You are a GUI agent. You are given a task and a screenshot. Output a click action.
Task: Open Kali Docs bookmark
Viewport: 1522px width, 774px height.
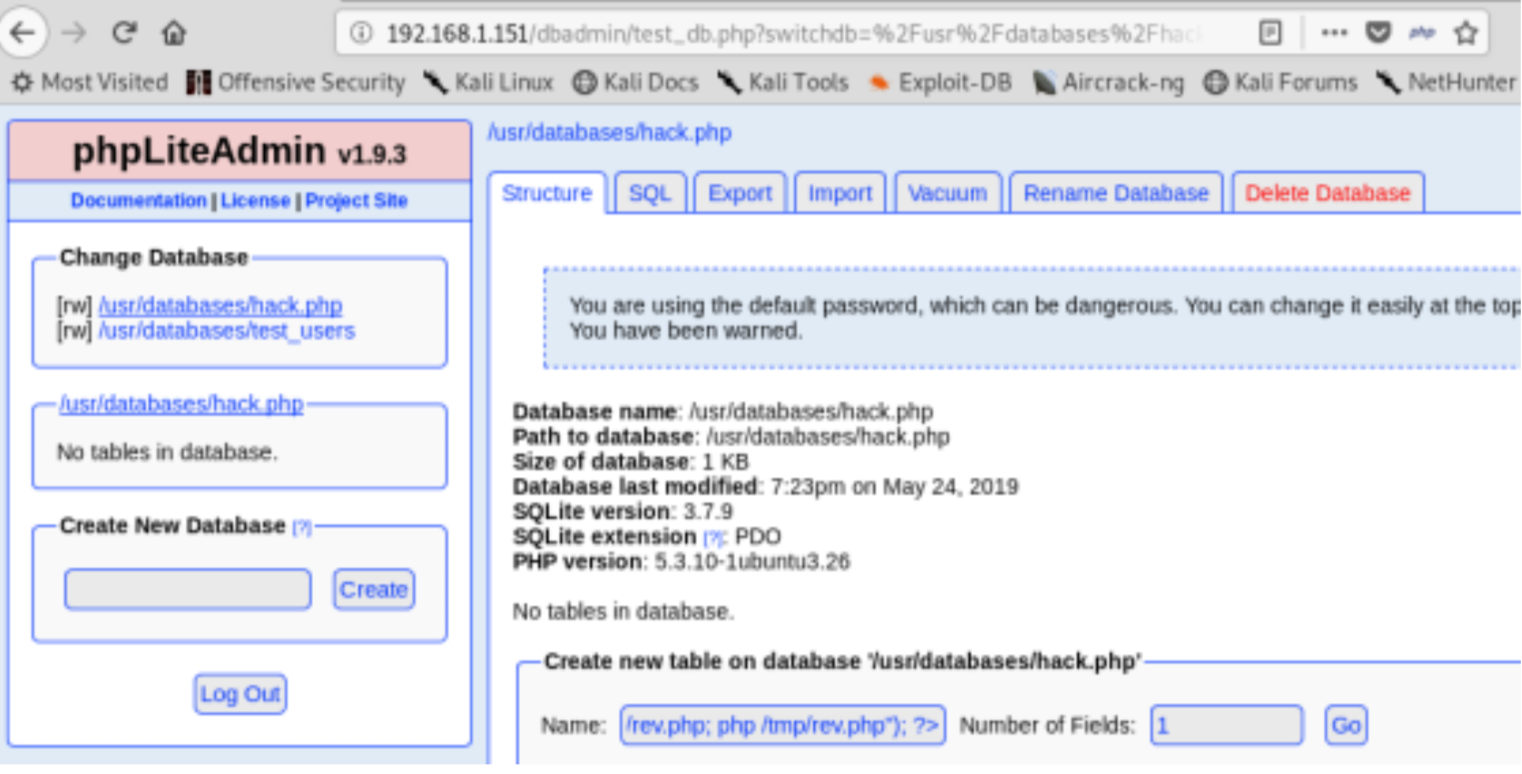pyautogui.click(x=636, y=83)
